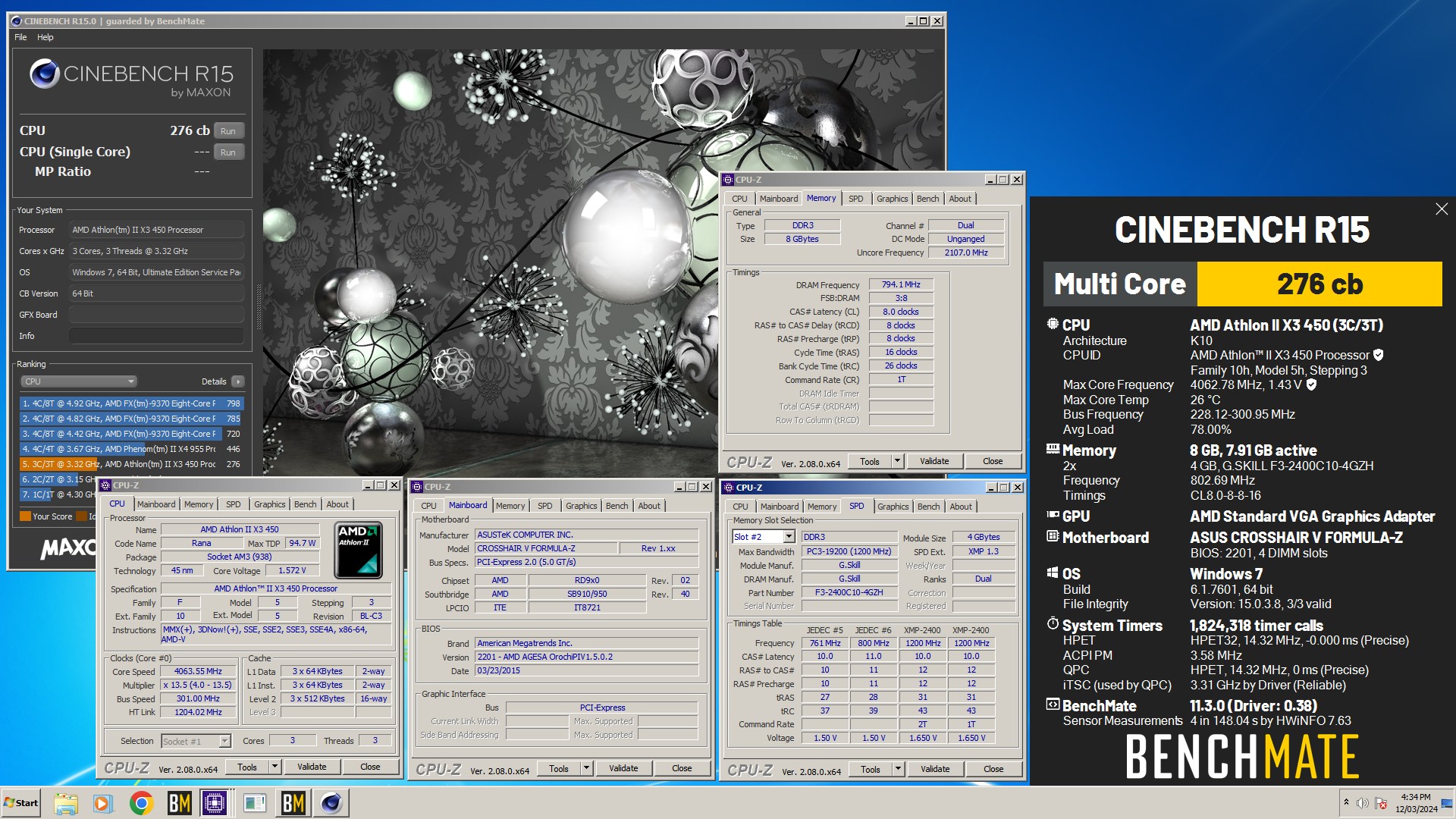Viewport: 1456px width, 819px height.
Task: Open the Cinebench Help menu
Action: tap(45, 37)
